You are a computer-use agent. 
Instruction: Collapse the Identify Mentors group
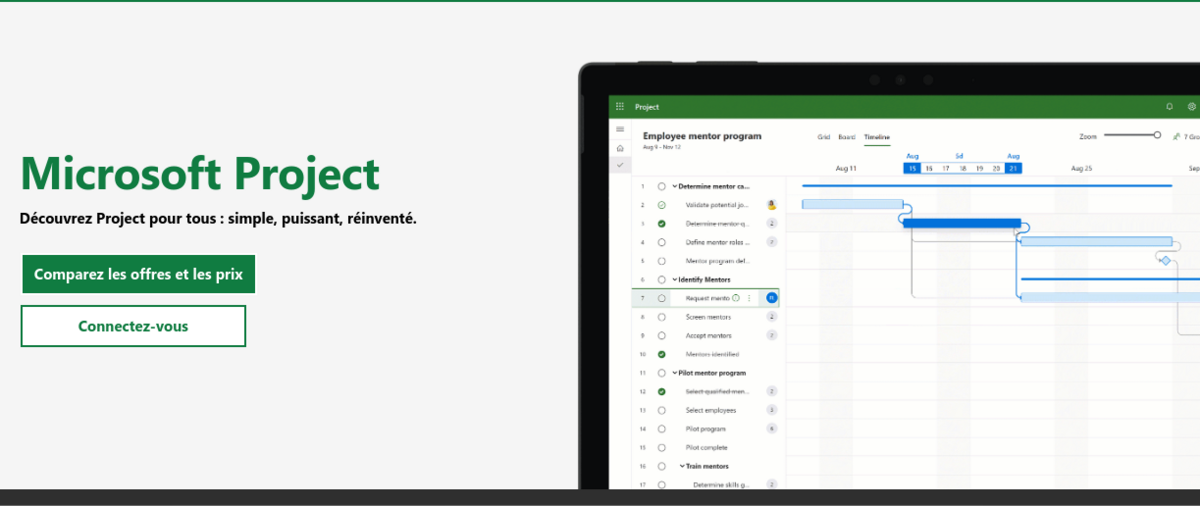click(x=675, y=279)
